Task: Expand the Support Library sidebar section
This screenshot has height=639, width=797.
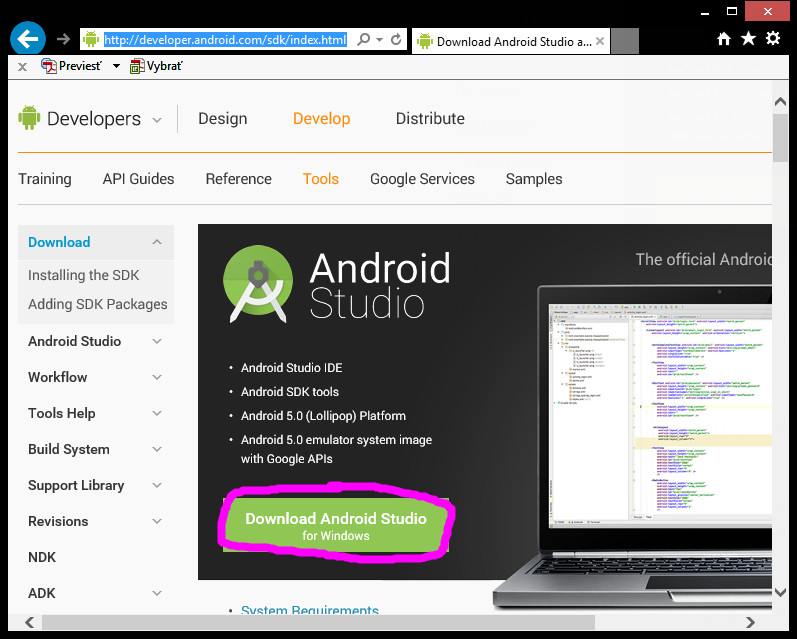Action: (x=157, y=485)
